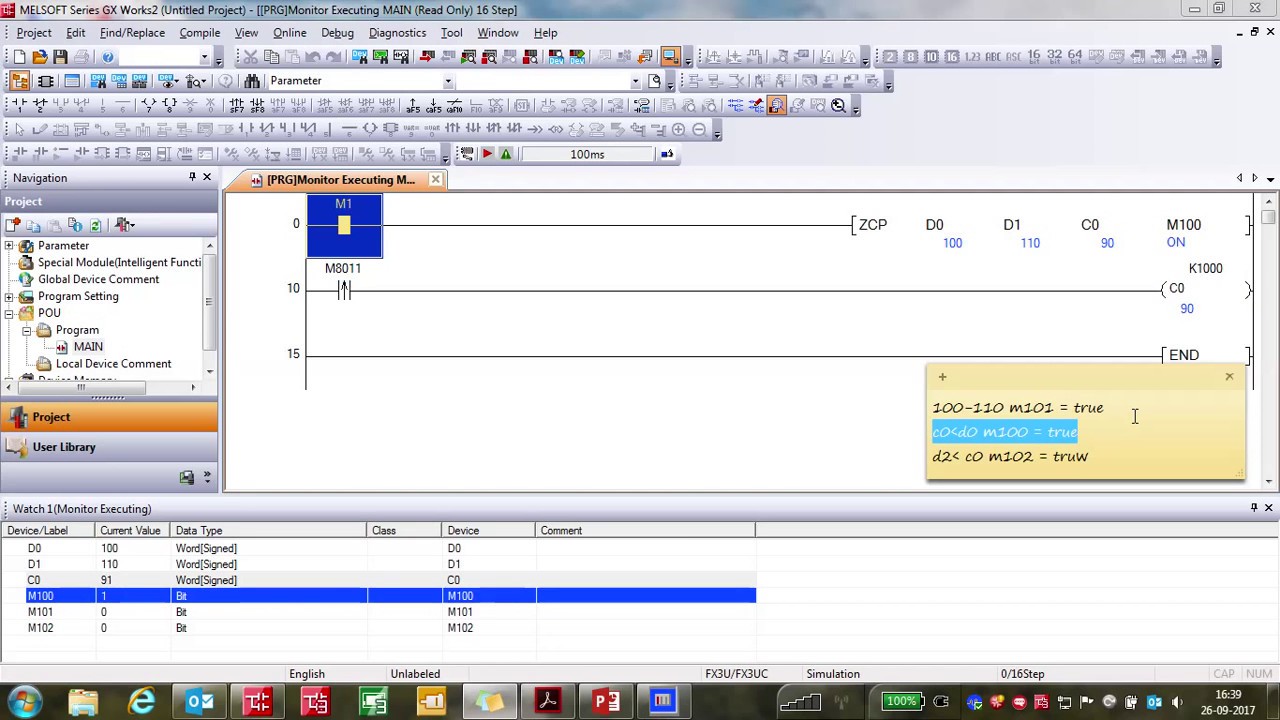Select Global Device Comment tree item
The height and width of the screenshot is (720, 1280).
click(x=98, y=280)
